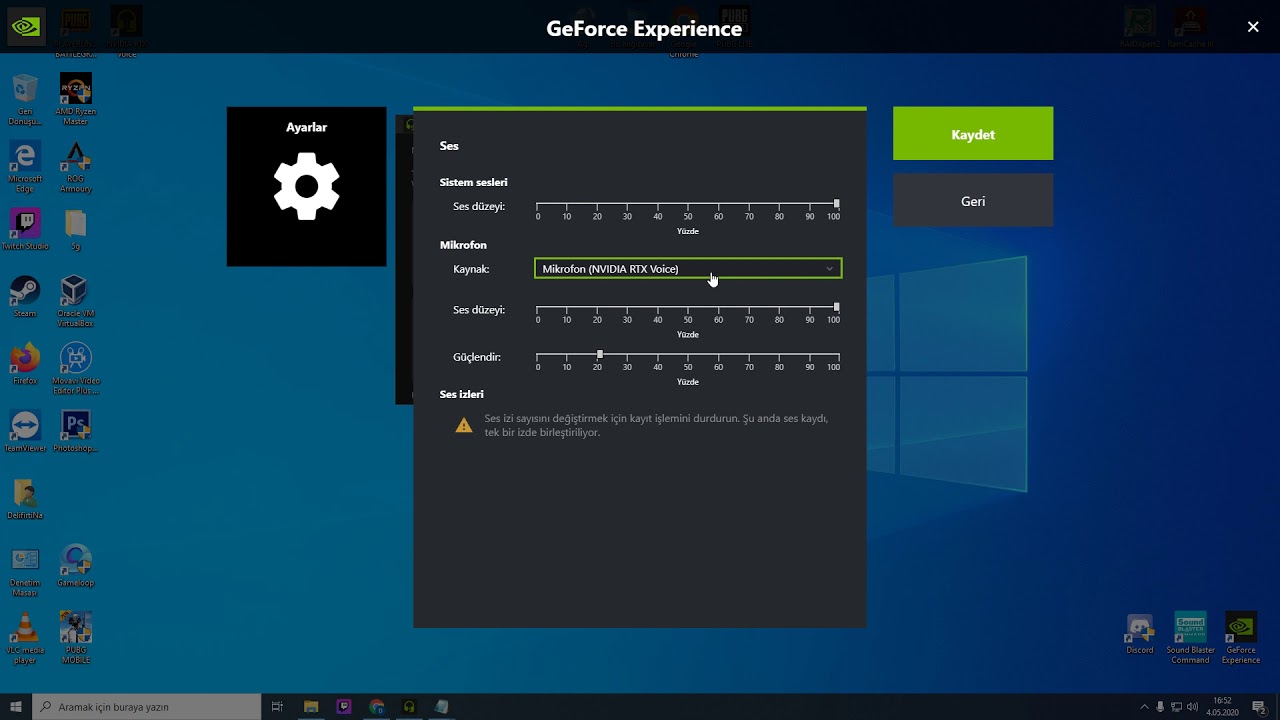The width and height of the screenshot is (1280, 720).
Task: Open Sound Blaster Command desktop icon
Action: click(1190, 638)
